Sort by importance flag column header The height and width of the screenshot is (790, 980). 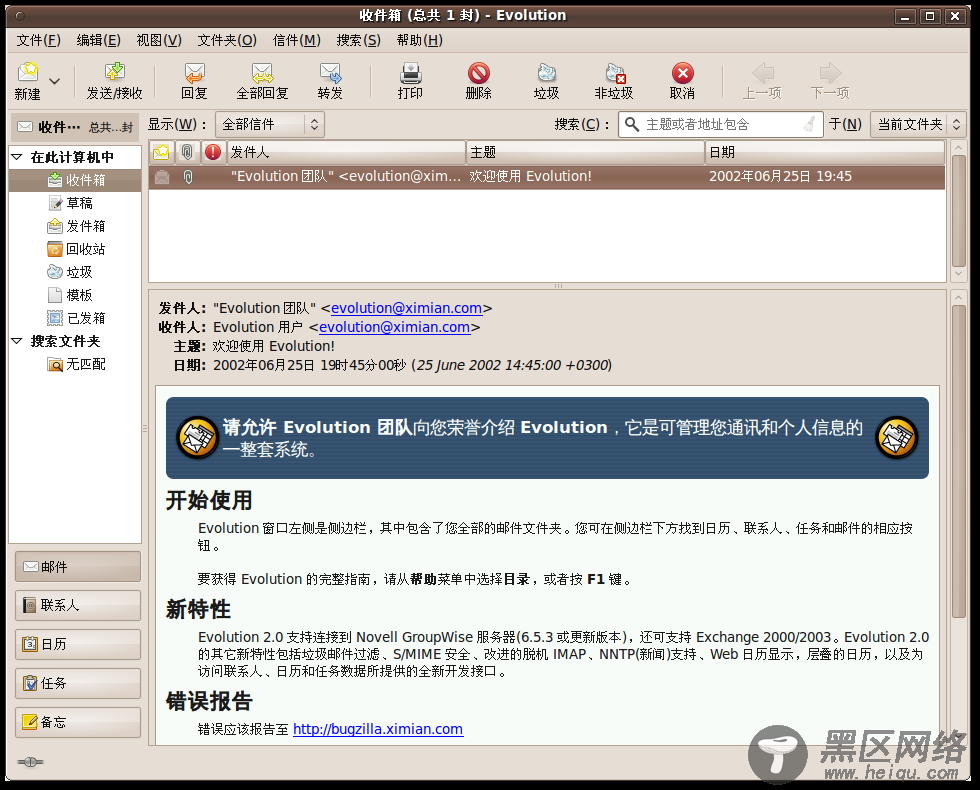[213, 152]
